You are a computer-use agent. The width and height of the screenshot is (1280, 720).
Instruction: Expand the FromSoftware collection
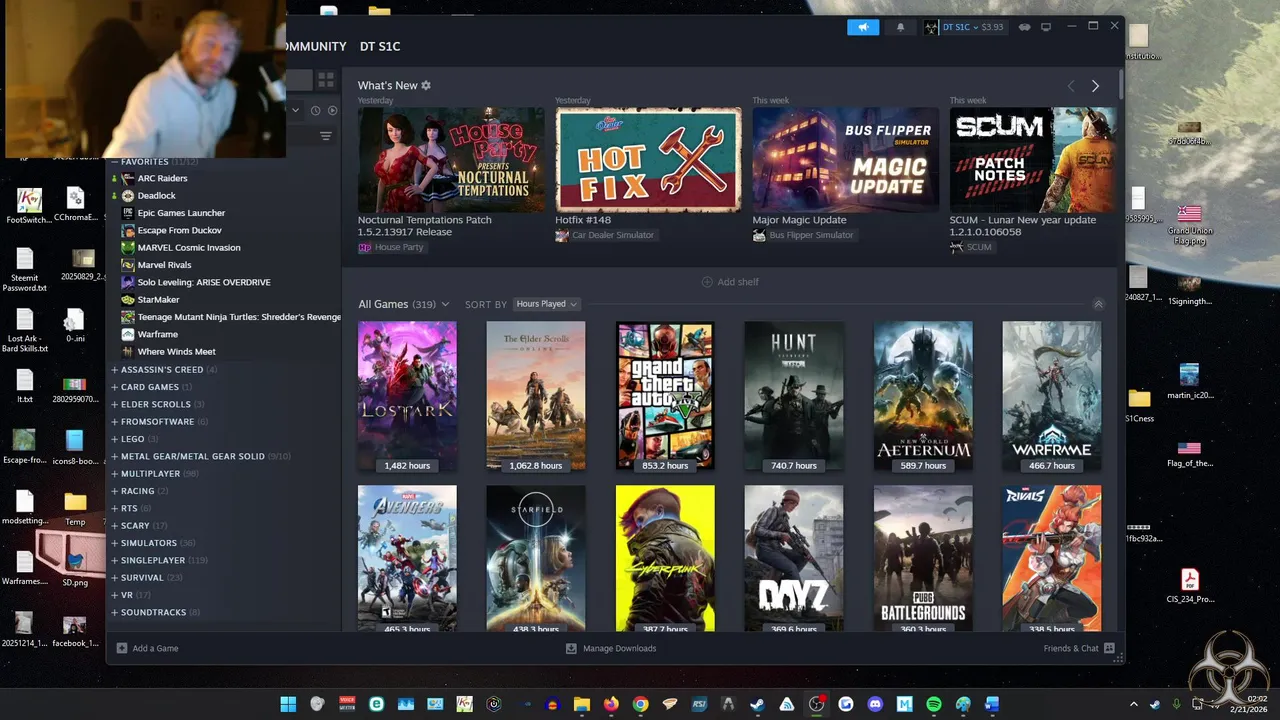[115, 422]
